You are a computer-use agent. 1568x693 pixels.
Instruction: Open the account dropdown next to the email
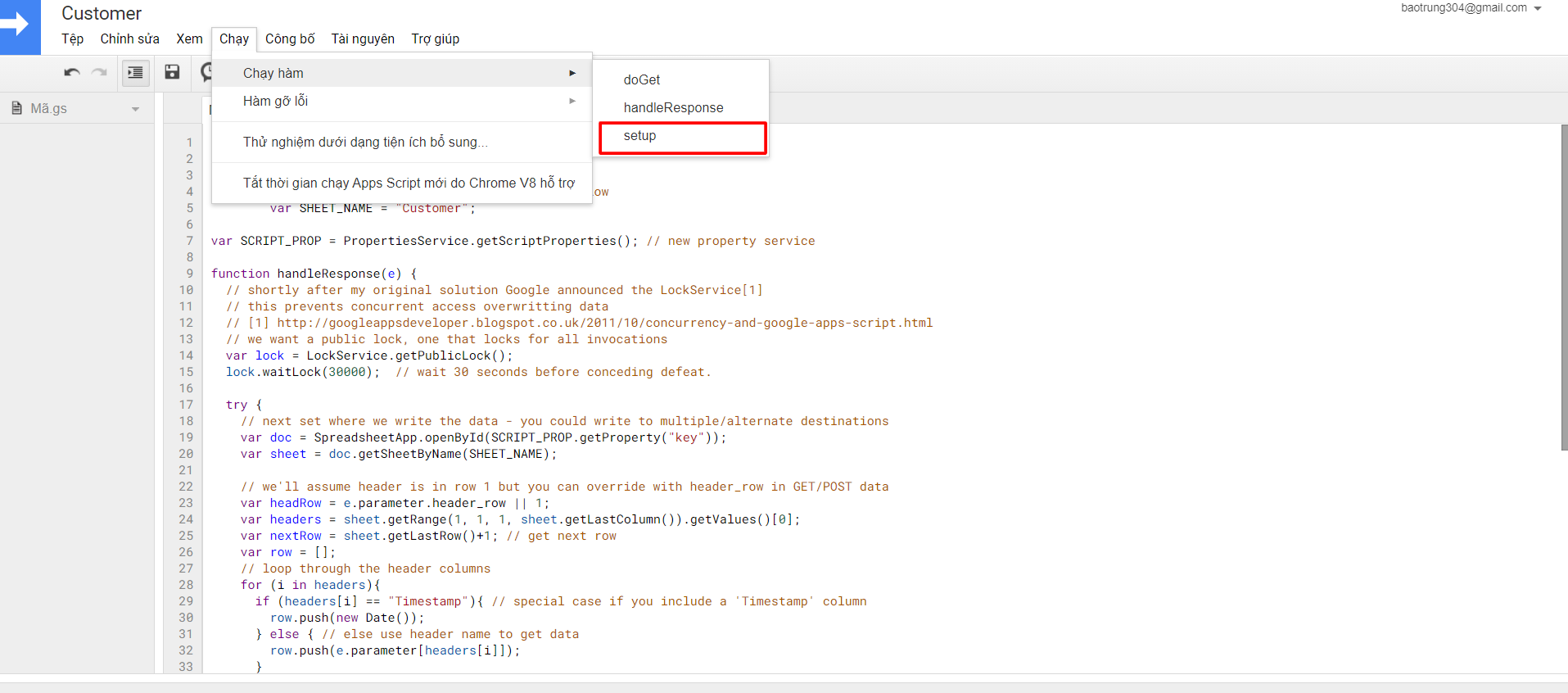pos(1538,8)
